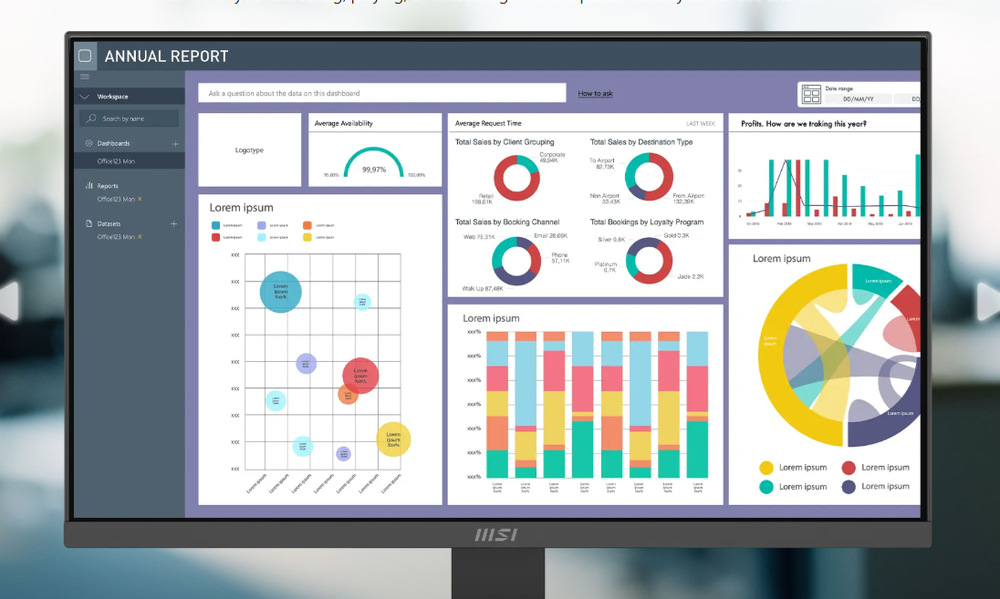Viewport: 1000px width, 599px height.
Task: Click the Profits chart heading
Action: 804,124
